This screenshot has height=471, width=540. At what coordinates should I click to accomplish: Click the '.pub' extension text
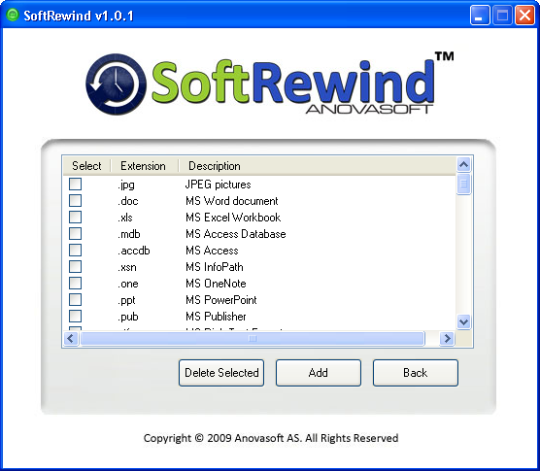[x=128, y=317]
